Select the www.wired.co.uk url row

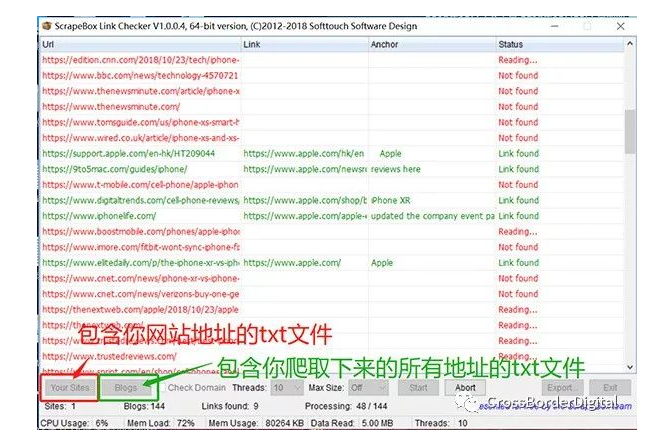141,138
